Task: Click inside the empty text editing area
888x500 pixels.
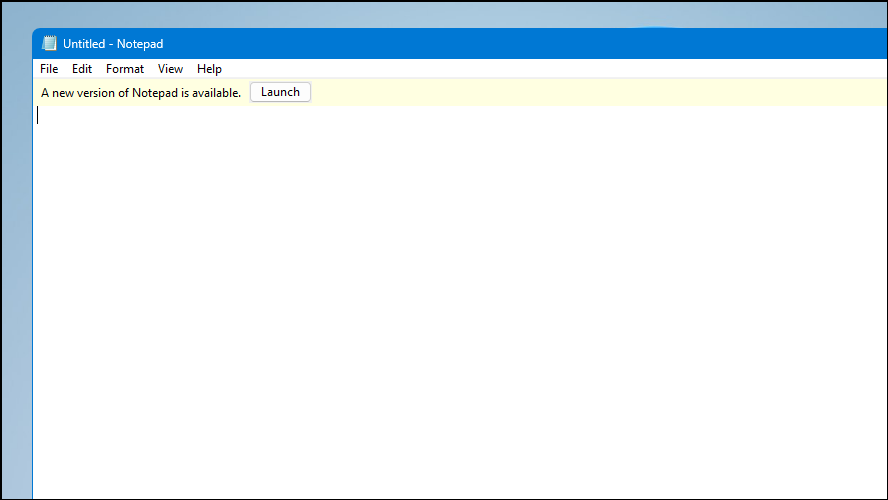Action: point(460,302)
